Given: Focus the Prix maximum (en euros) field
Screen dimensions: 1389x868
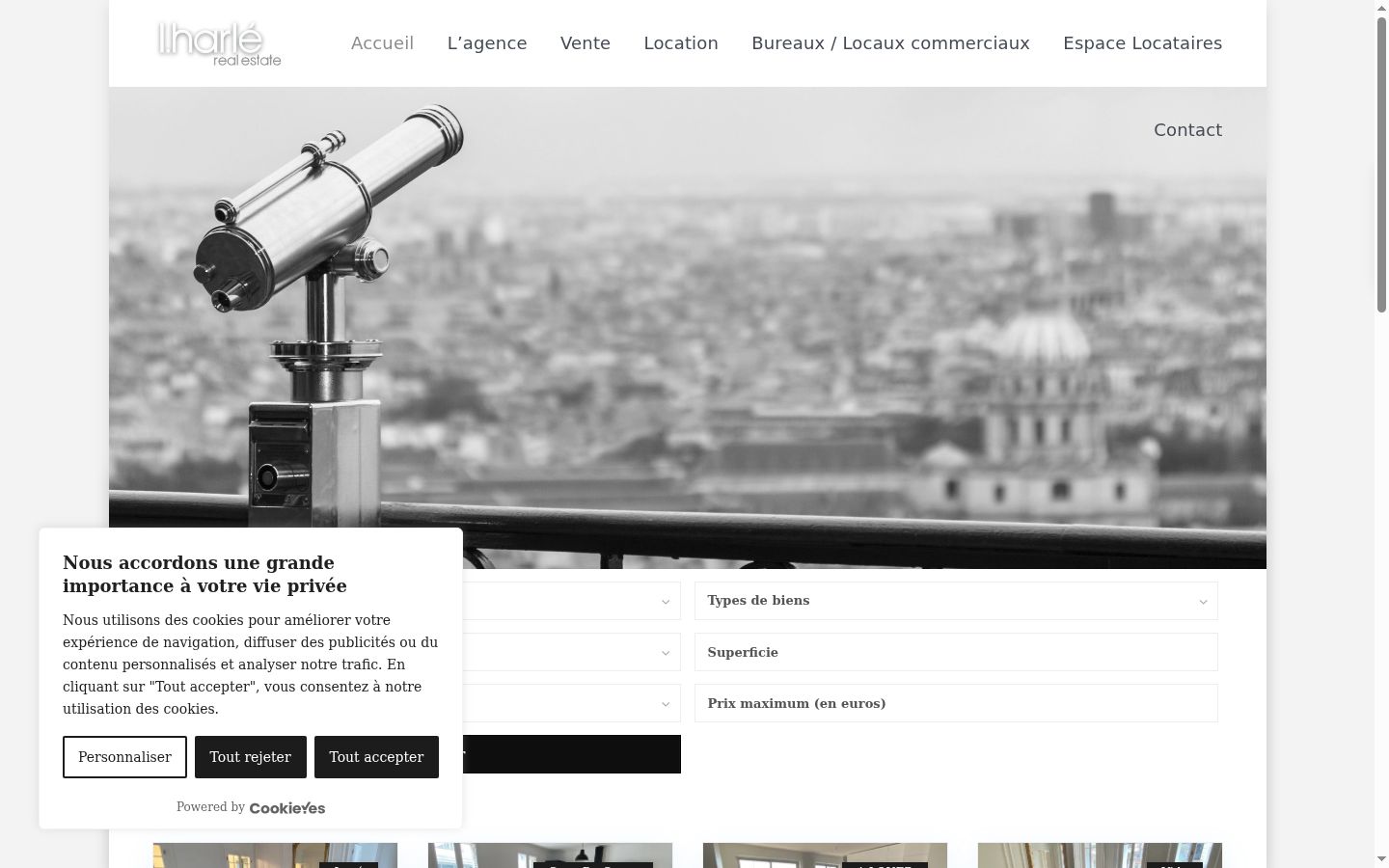Looking at the screenshot, I should (x=956, y=703).
